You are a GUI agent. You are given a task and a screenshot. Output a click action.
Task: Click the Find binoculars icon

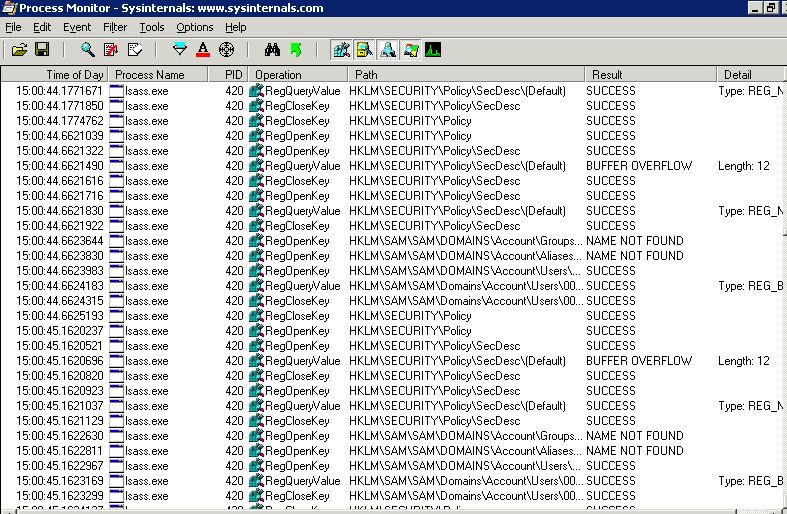pos(272,50)
